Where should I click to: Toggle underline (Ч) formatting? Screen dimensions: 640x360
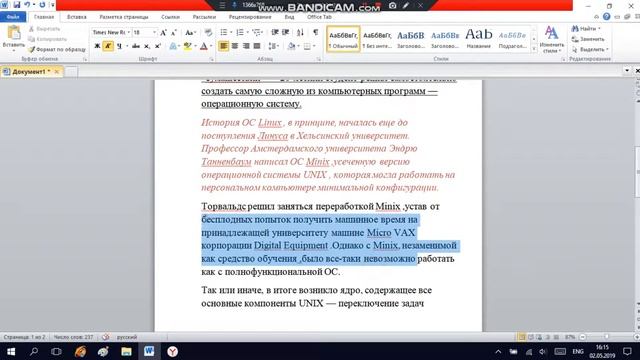(119, 46)
